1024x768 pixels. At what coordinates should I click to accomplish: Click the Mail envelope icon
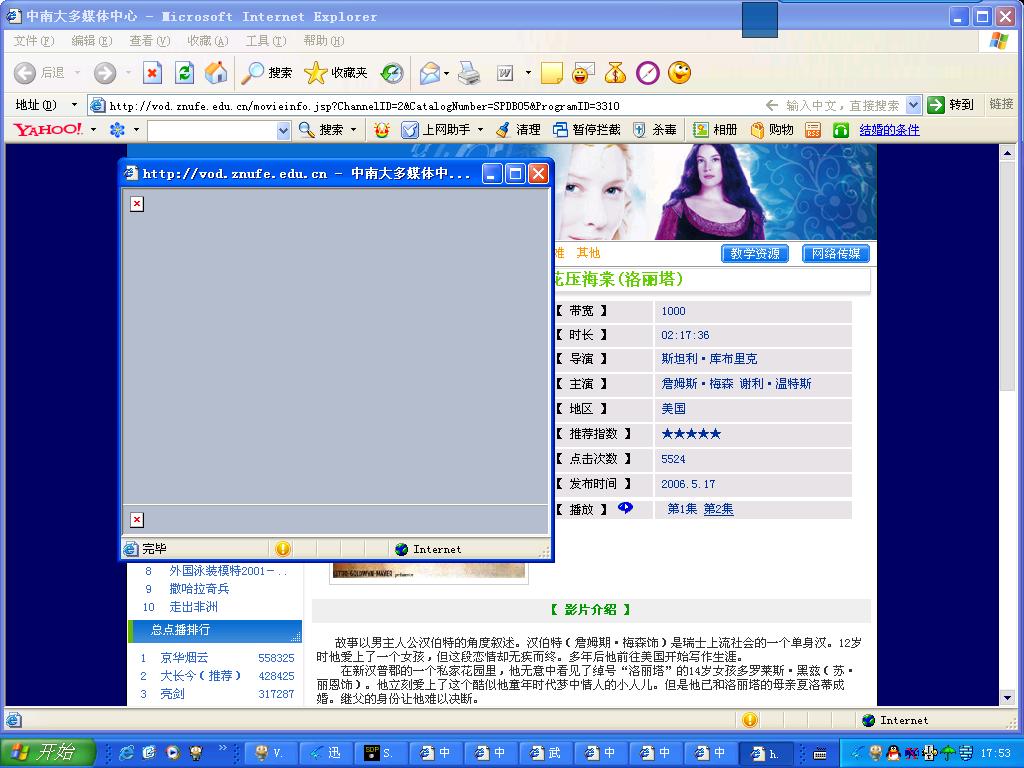(430, 72)
